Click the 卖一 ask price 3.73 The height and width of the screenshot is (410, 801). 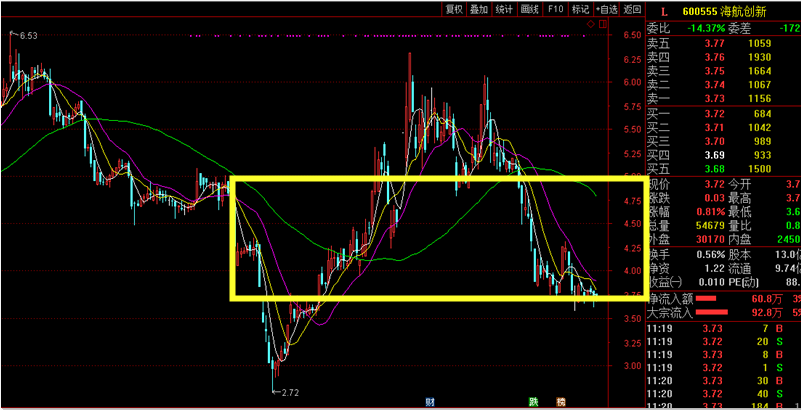click(x=714, y=100)
